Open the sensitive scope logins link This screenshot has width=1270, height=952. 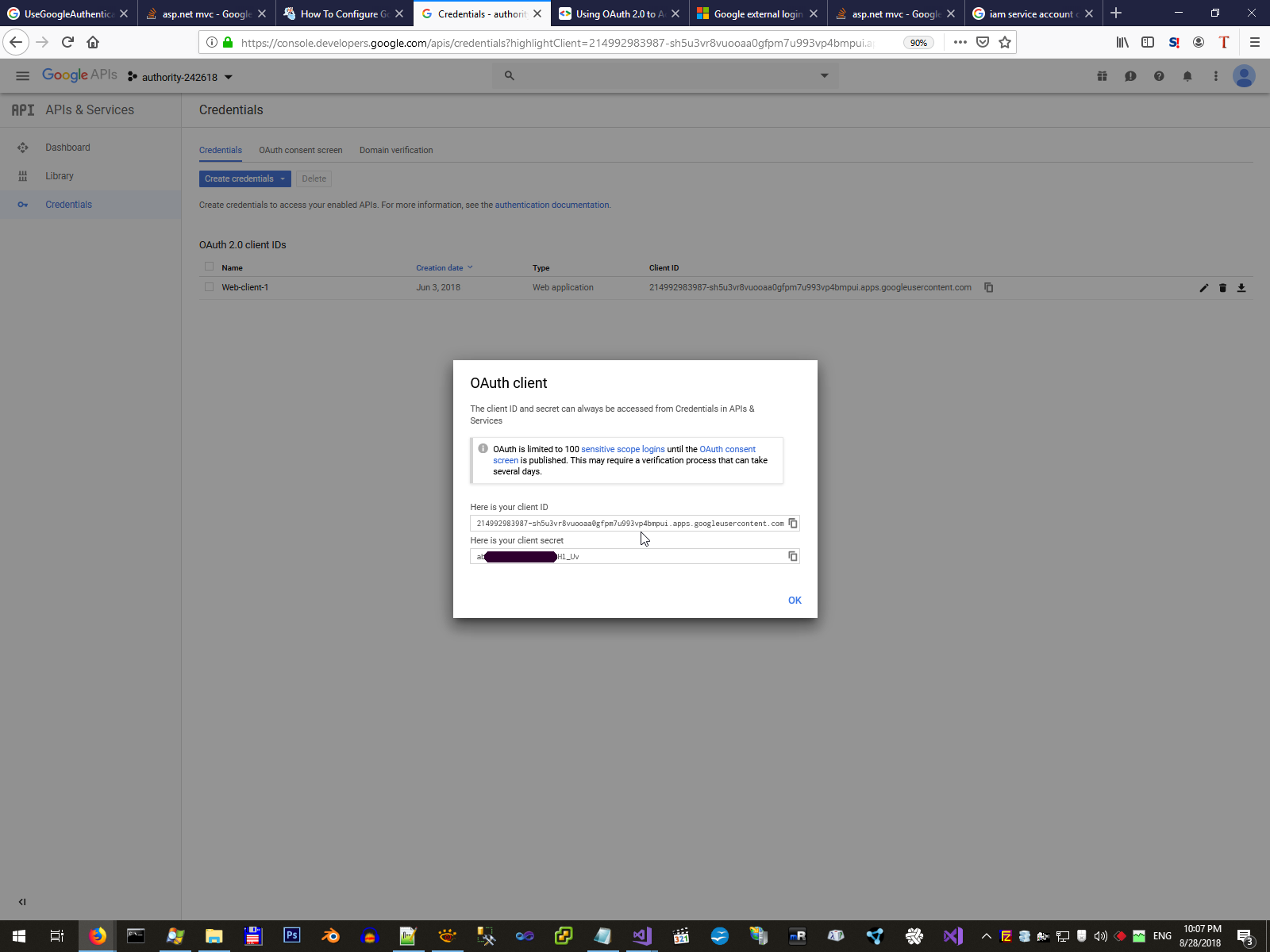tap(623, 449)
